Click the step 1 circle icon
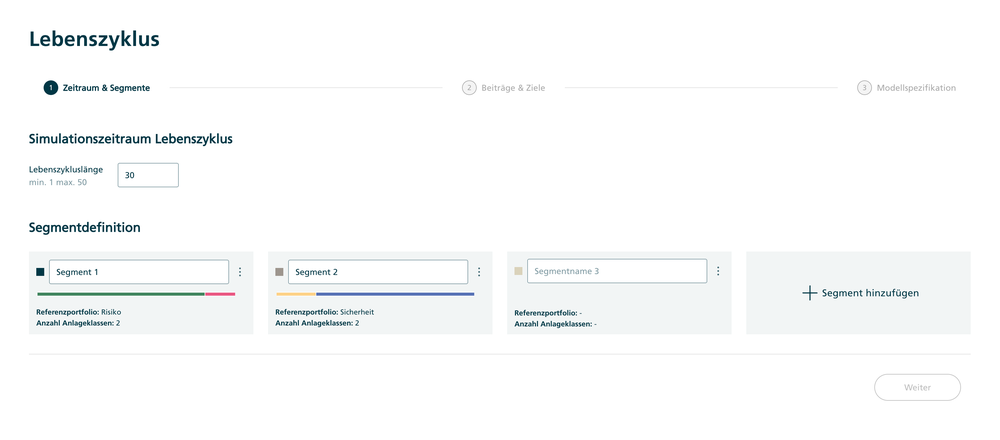Image resolution: width=1000 pixels, height=440 pixels. point(51,88)
